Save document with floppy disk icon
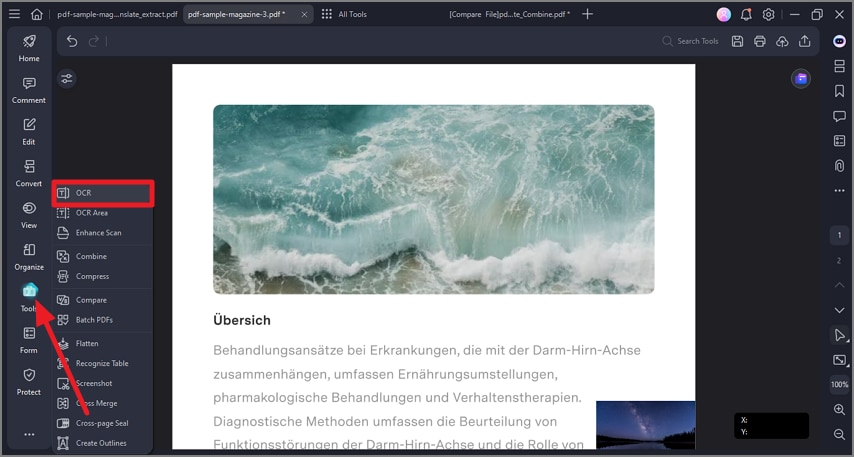The width and height of the screenshot is (854, 457). click(x=737, y=41)
